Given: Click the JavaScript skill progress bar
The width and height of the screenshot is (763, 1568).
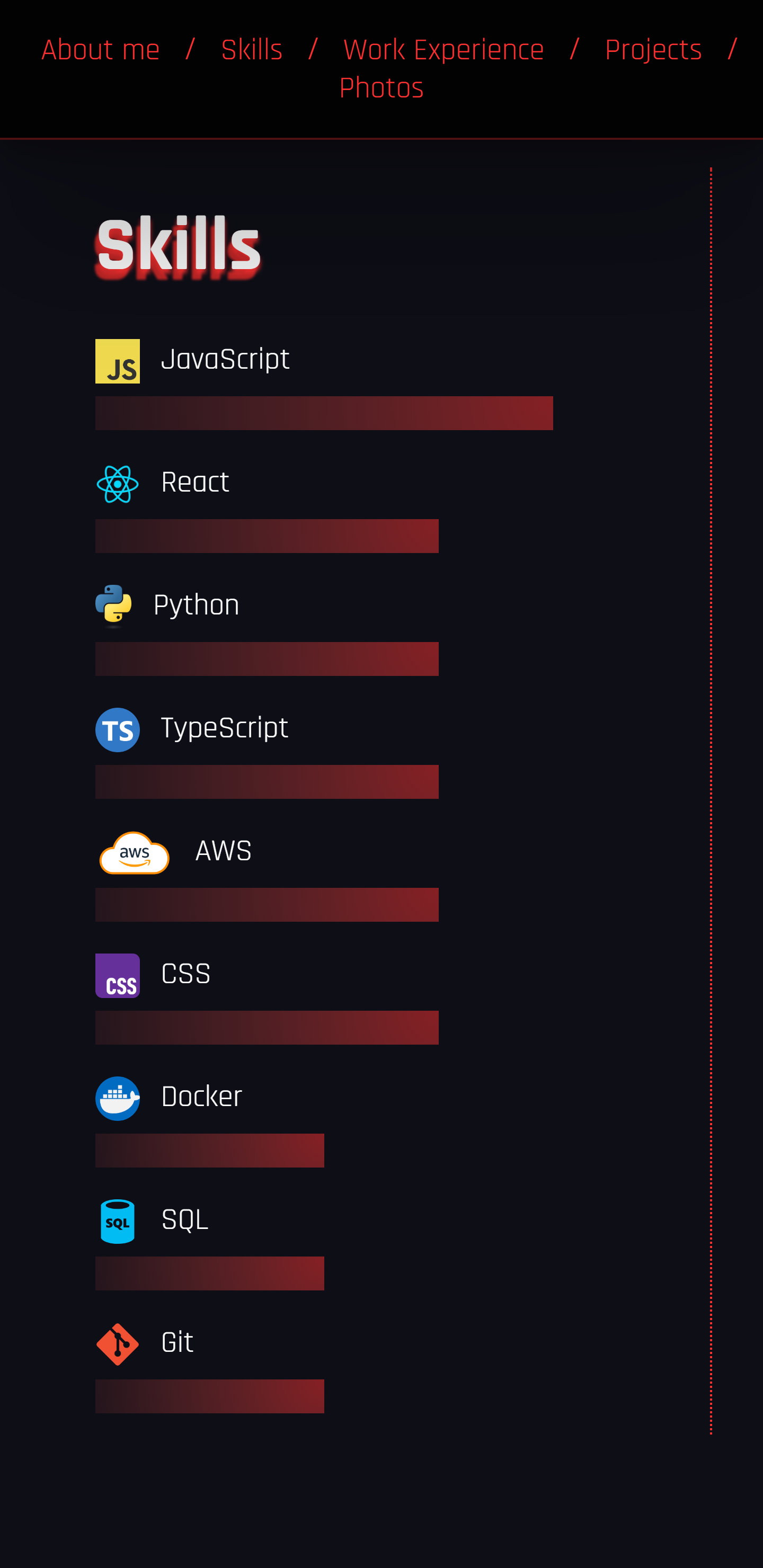Looking at the screenshot, I should coord(324,413).
